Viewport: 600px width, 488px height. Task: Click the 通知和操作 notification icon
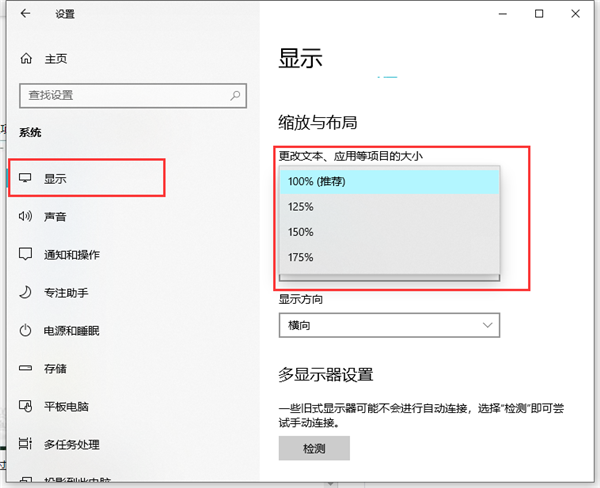(26, 255)
